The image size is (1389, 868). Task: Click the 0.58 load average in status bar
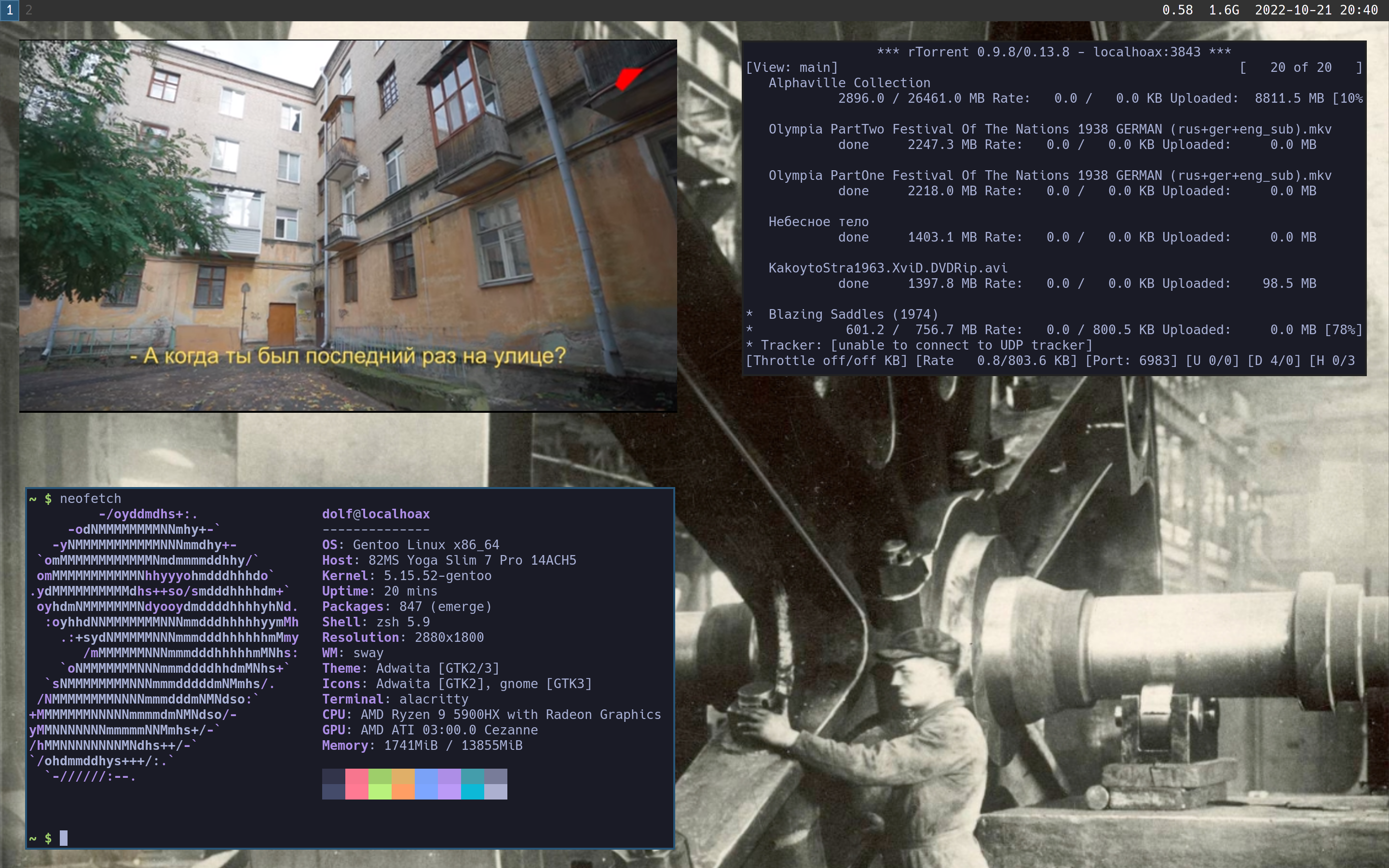(x=1177, y=10)
